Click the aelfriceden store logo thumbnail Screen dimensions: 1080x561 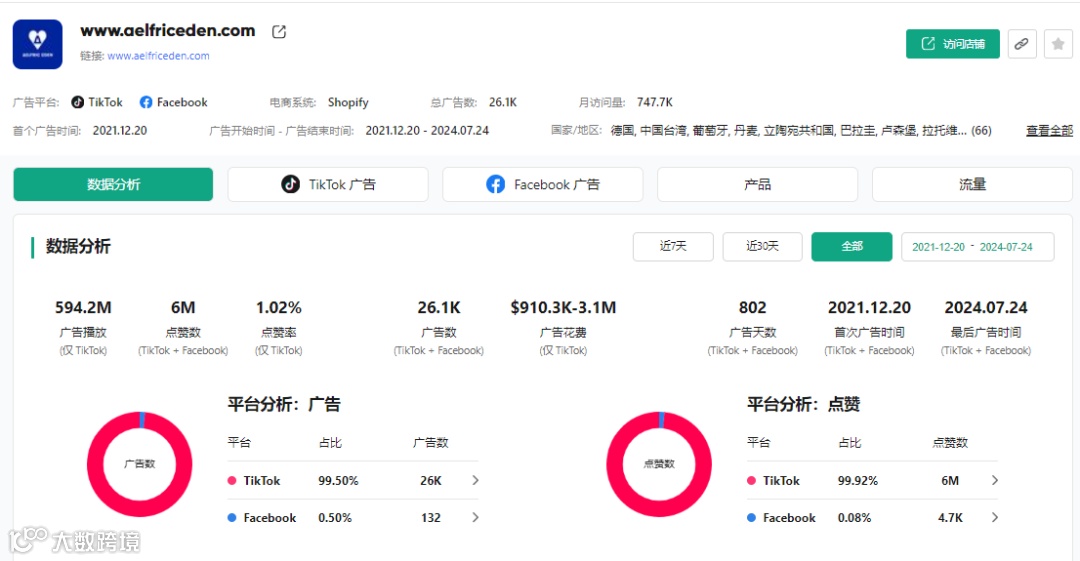point(37,44)
